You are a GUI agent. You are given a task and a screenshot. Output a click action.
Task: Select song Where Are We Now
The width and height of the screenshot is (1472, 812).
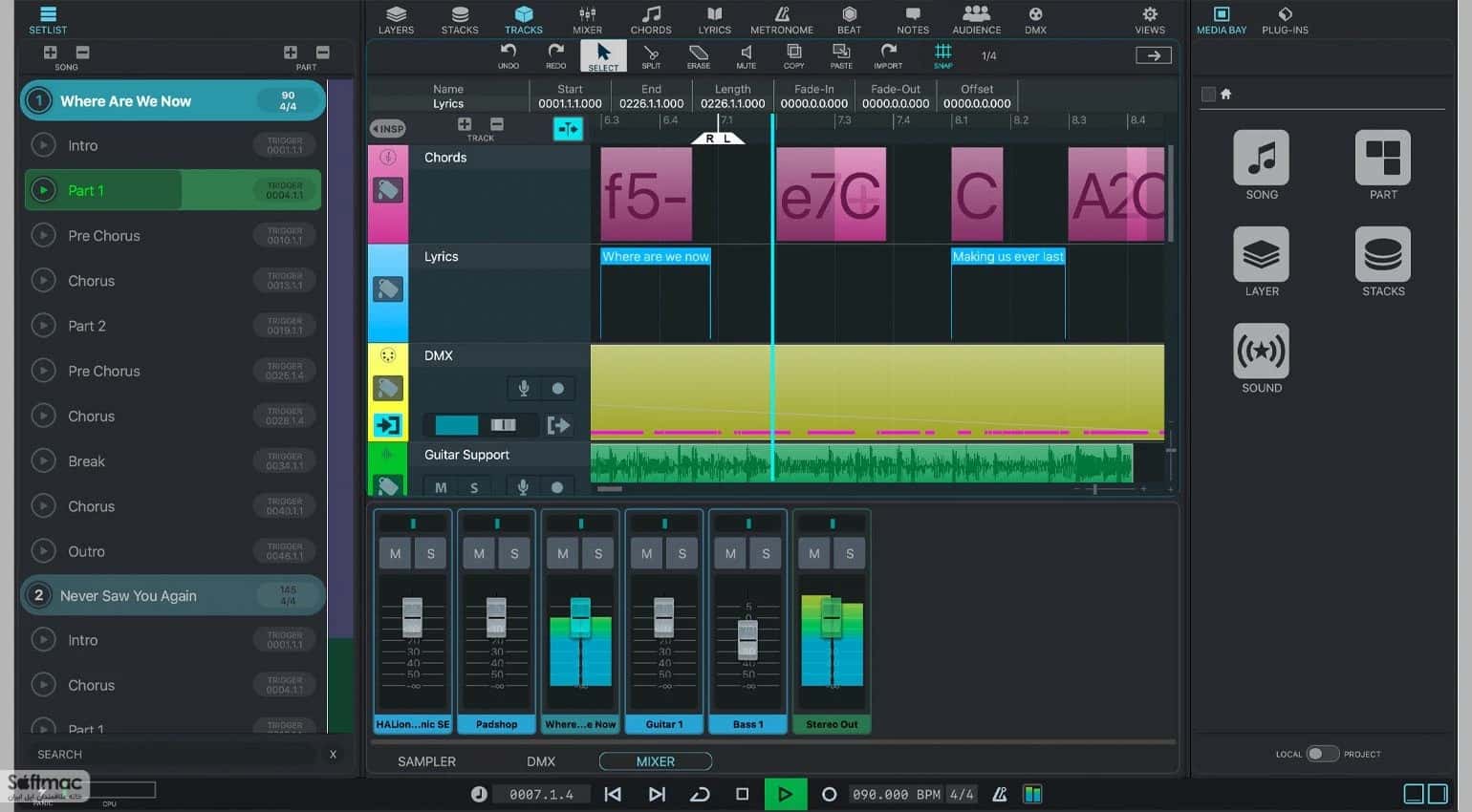click(x=173, y=100)
